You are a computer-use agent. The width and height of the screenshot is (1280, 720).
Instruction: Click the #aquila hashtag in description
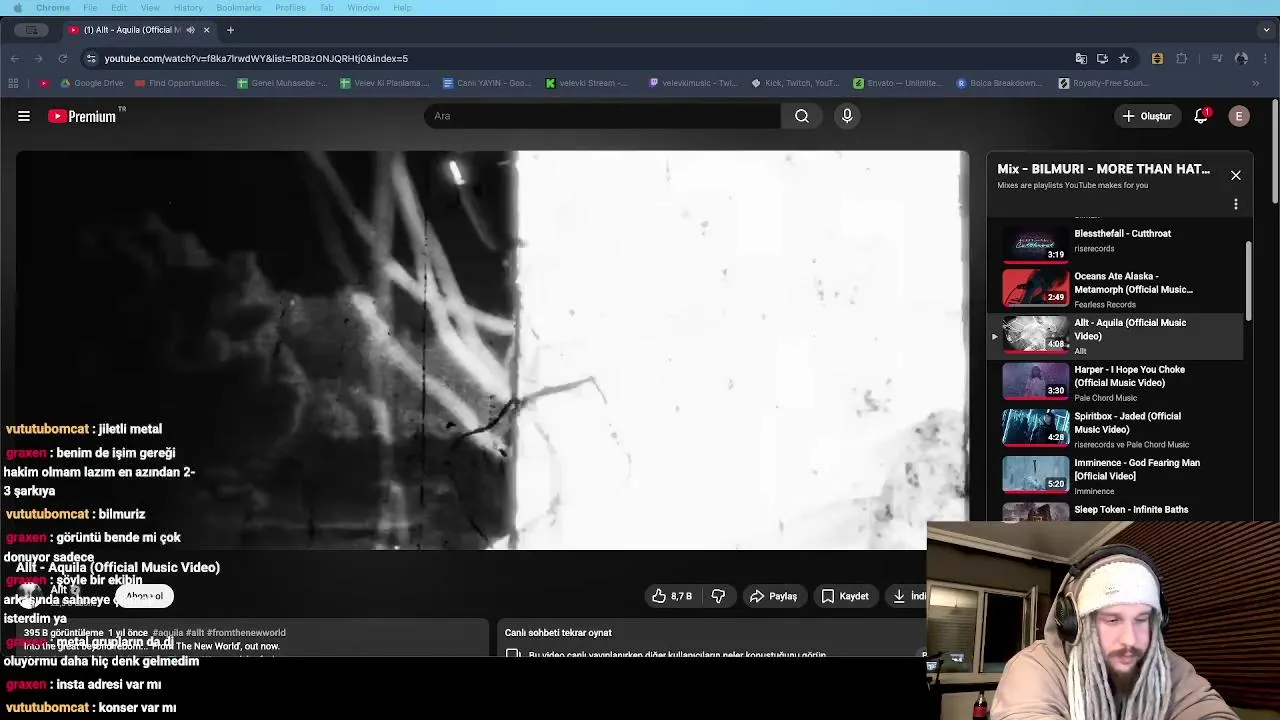click(x=167, y=633)
